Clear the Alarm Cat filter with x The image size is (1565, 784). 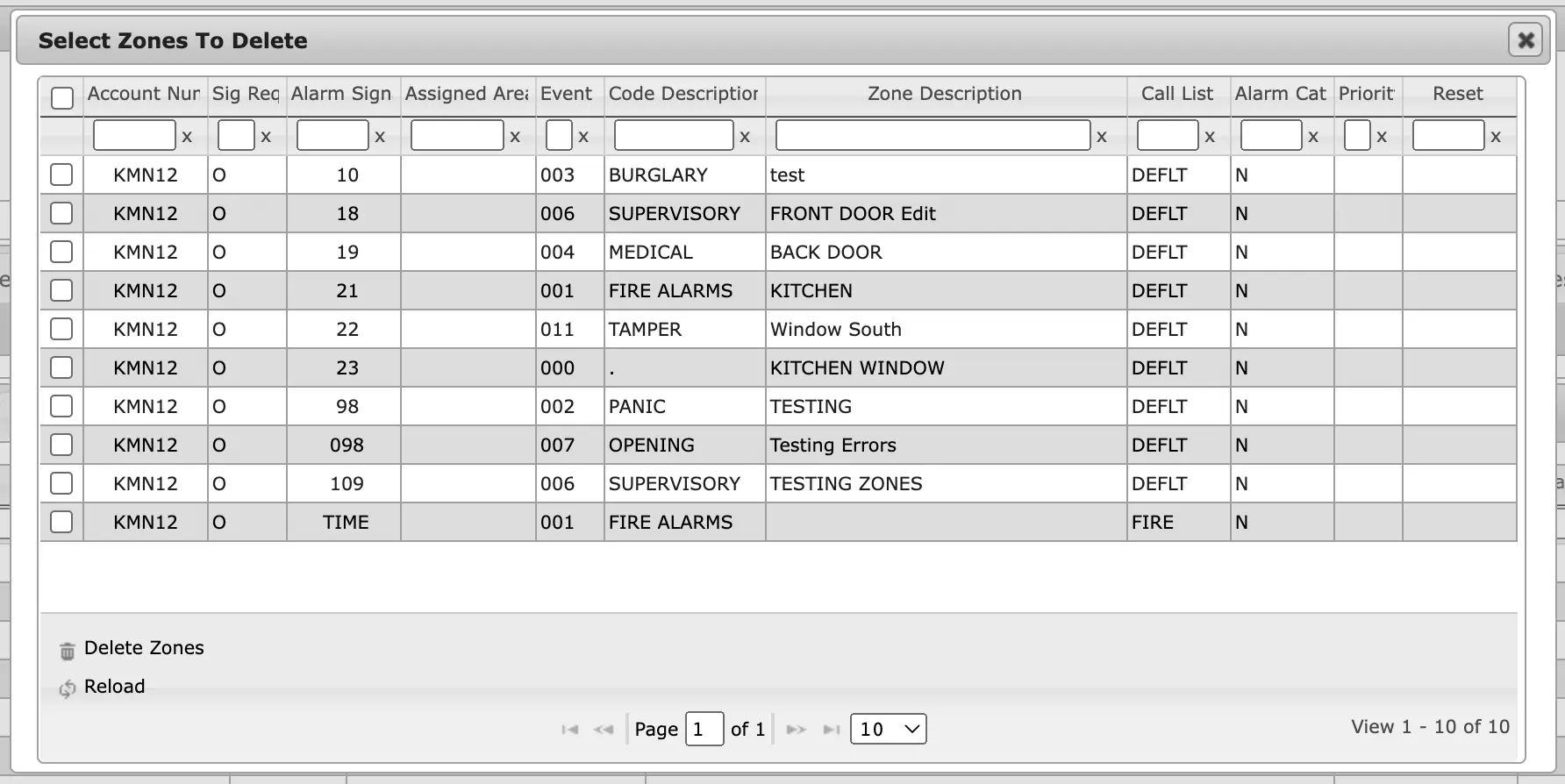point(1313,137)
